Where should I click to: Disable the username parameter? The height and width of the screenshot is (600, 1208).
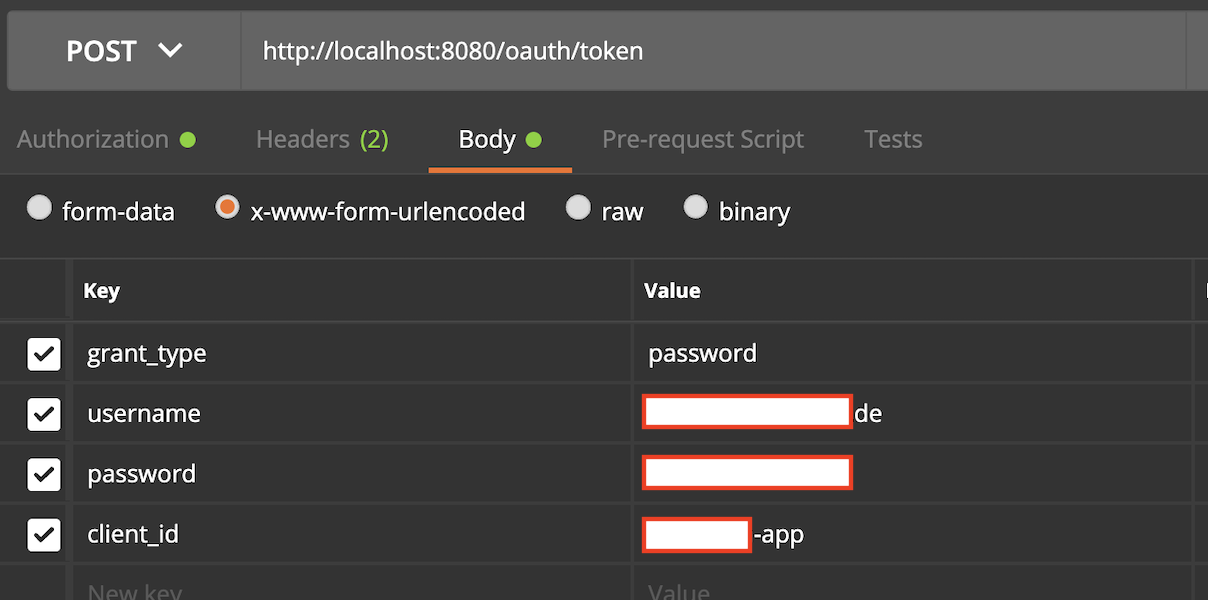click(44, 413)
